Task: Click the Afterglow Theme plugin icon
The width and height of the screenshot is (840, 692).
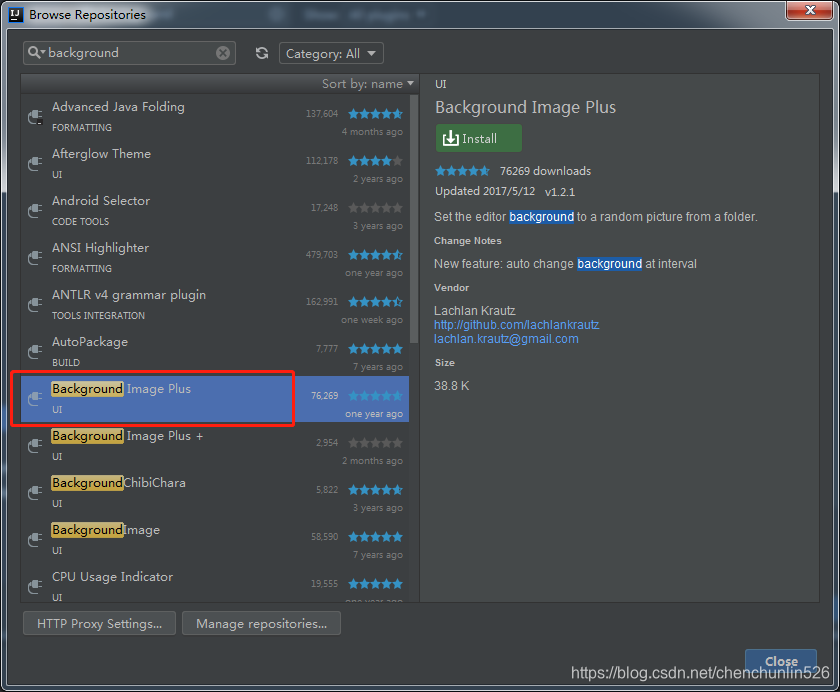Action: (35, 163)
